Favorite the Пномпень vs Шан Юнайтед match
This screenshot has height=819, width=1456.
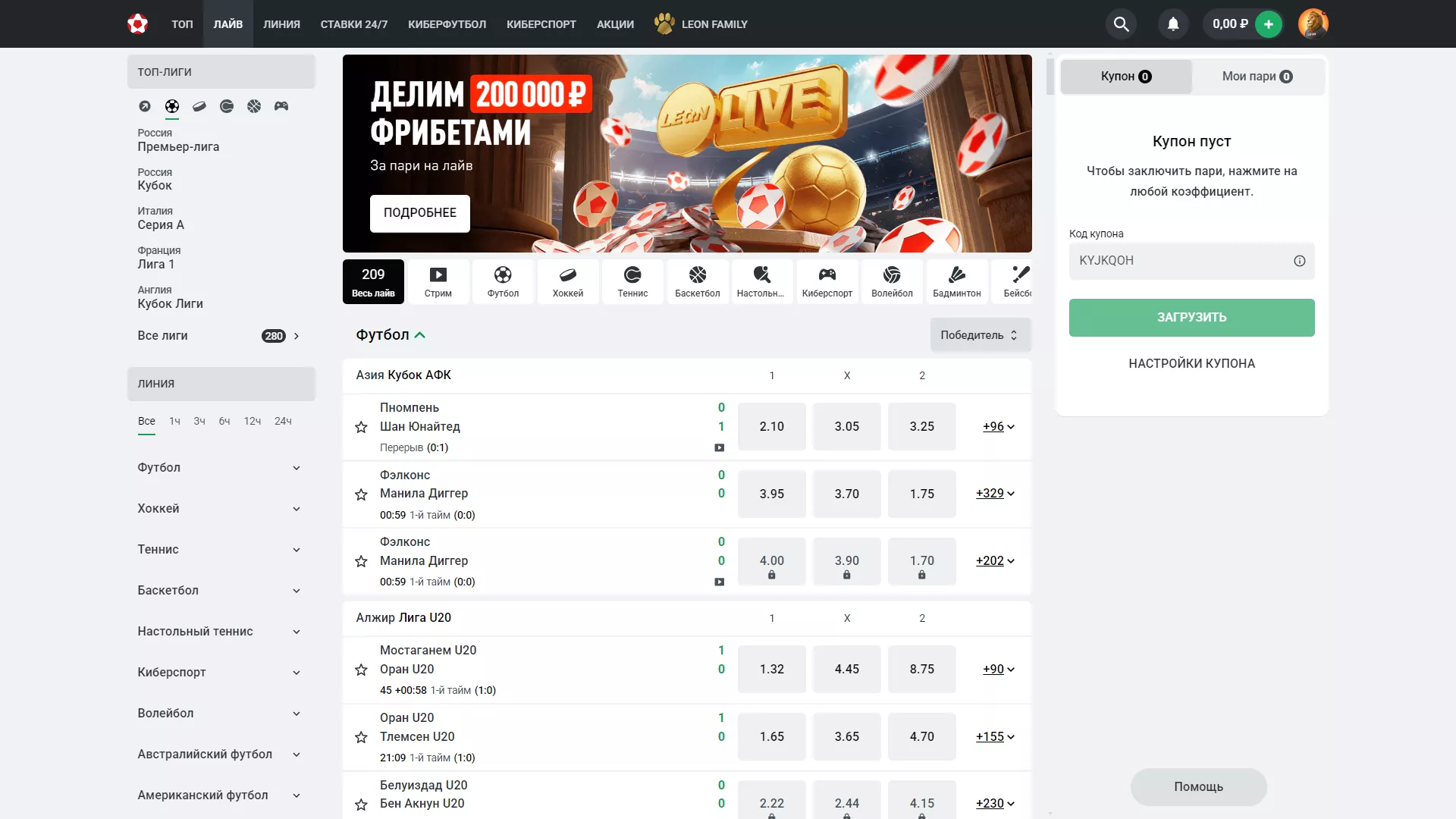361,427
